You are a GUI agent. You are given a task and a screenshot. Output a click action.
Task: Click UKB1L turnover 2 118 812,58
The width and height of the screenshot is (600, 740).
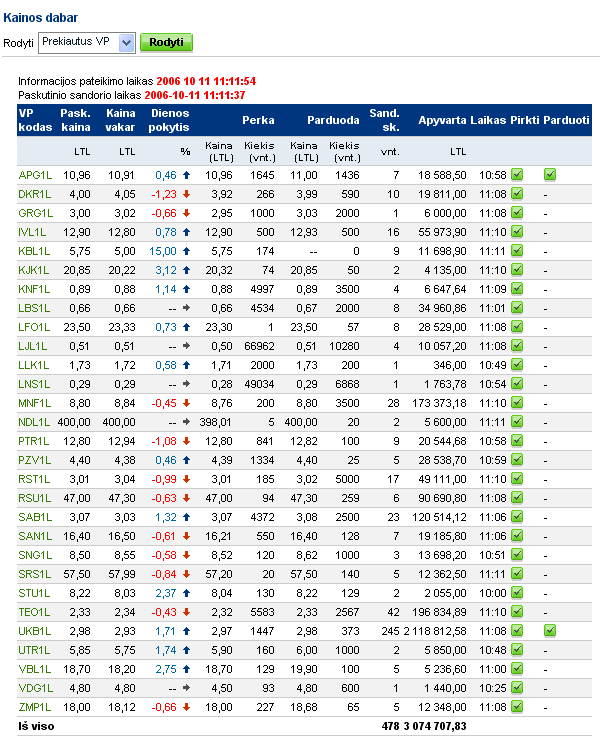(435, 631)
